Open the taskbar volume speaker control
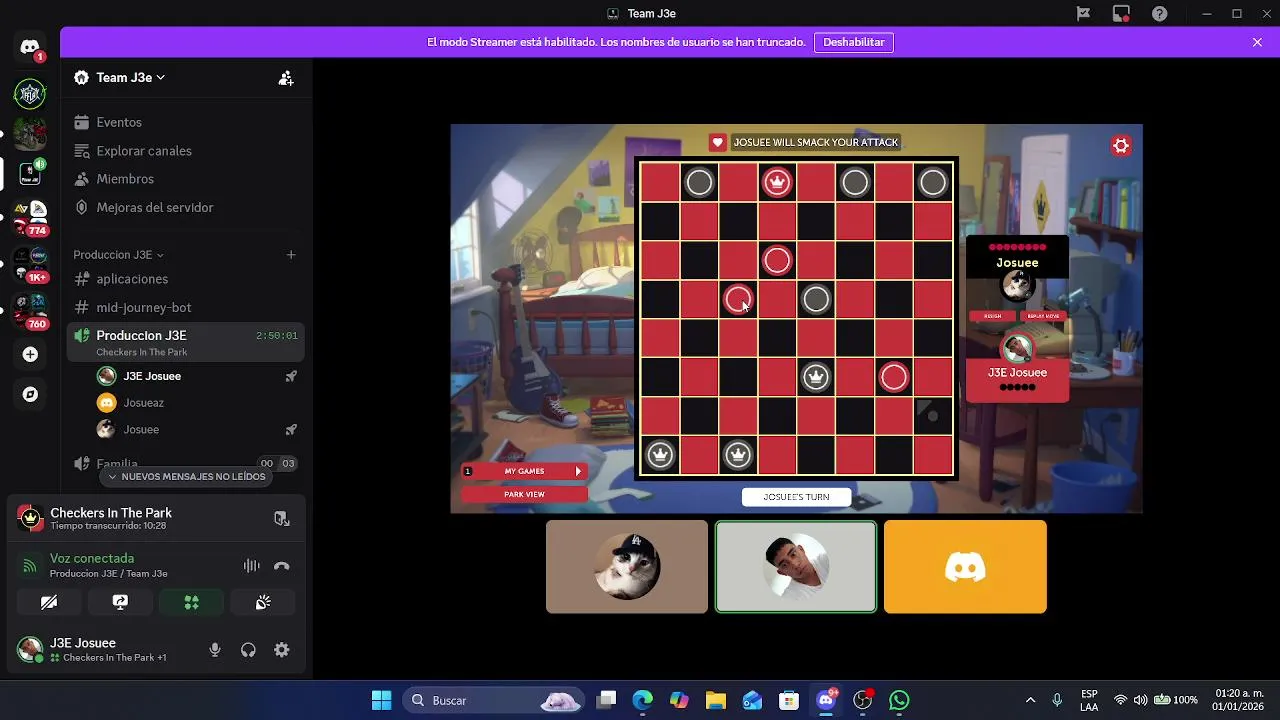Image resolution: width=1280 pixels, height=720 pixels. 1140,700
